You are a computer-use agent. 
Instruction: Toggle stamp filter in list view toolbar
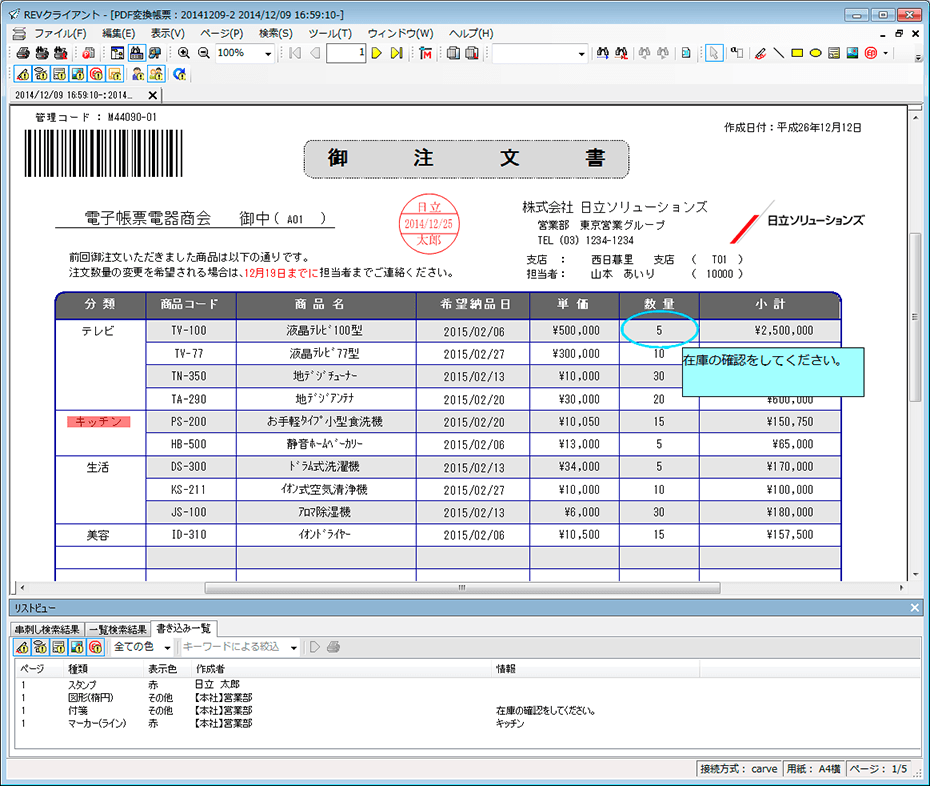pyautogui.click(x=96, y=647)
